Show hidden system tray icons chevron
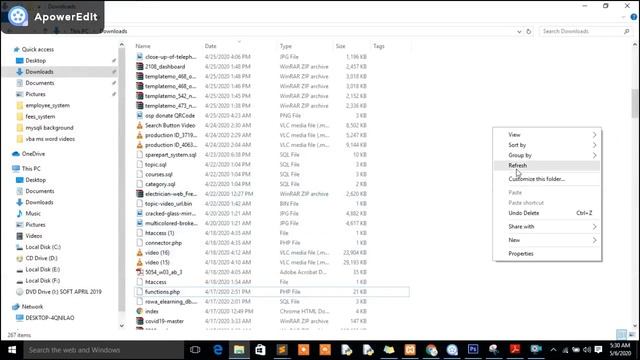The width and height of the screenshot is (640, 360). pos(553,350)
